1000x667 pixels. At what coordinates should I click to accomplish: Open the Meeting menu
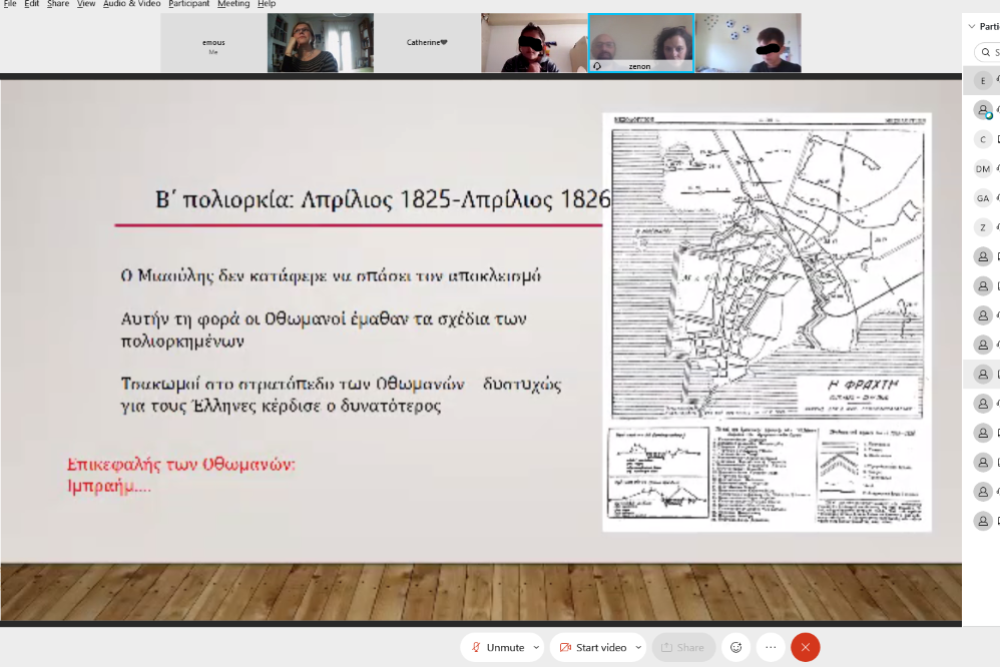233,4
